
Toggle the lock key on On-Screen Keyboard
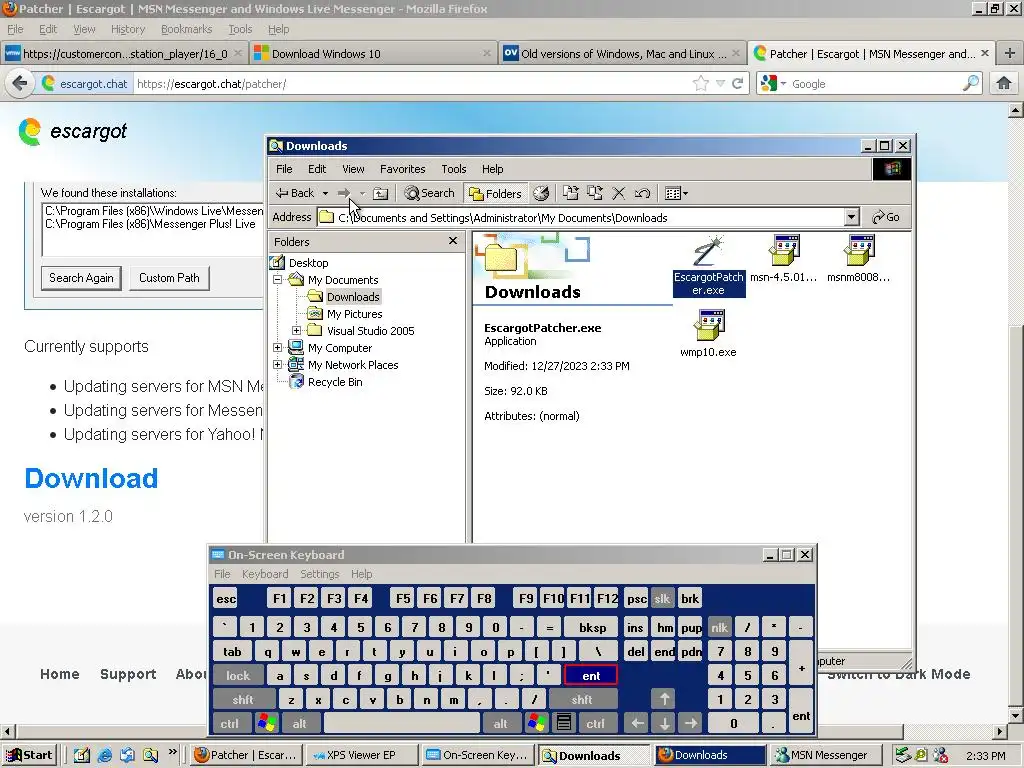[238, 676]
